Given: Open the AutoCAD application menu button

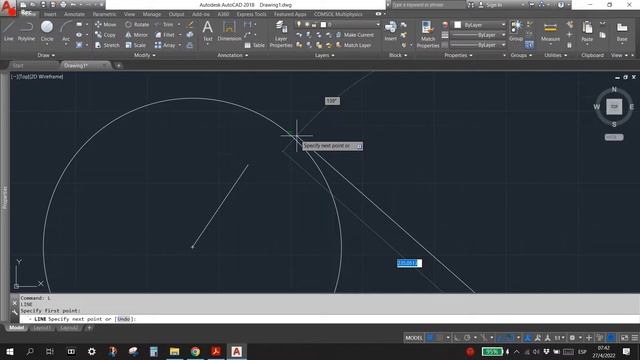Looking at the screenshot, I should point(8,8).
